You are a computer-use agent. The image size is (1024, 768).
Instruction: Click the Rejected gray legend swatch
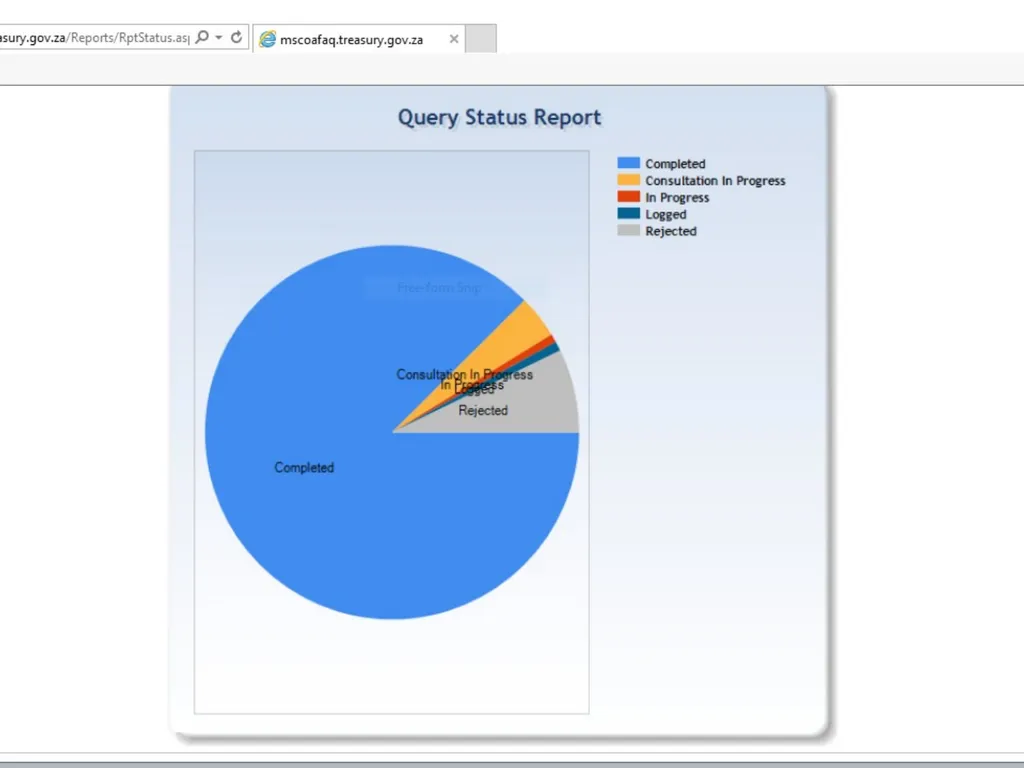point(628,230)
